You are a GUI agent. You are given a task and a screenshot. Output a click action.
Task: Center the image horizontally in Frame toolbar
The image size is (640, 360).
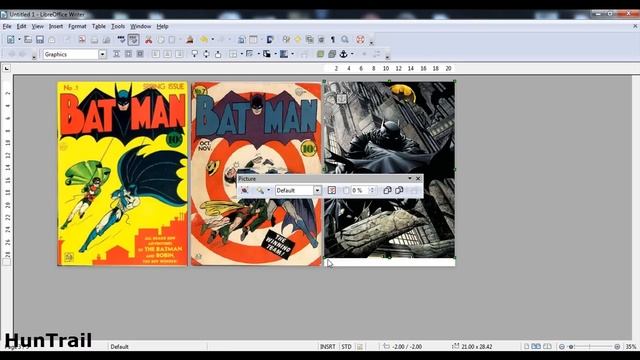[167, 54]
